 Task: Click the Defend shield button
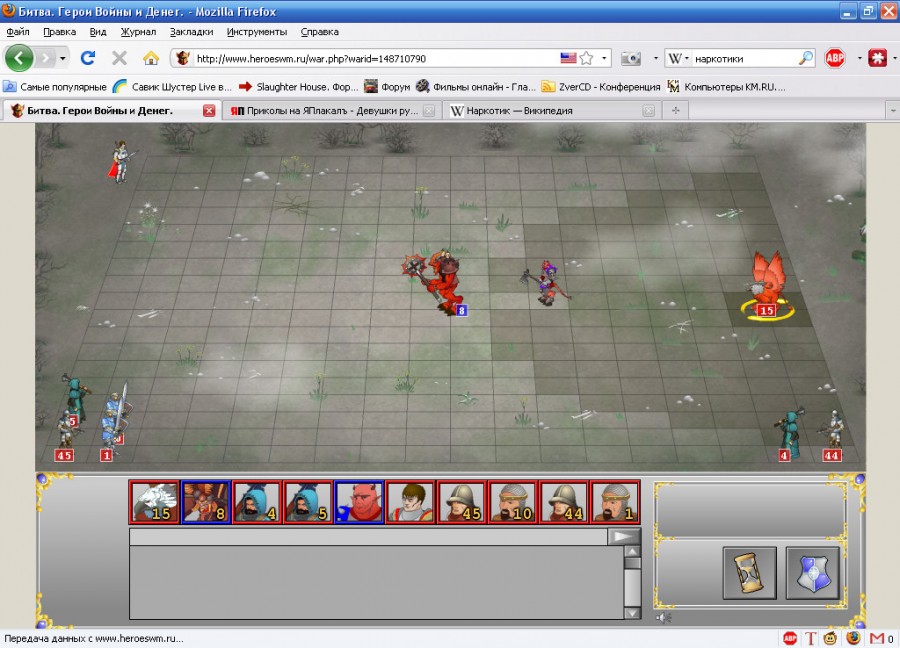click(812, 573)
